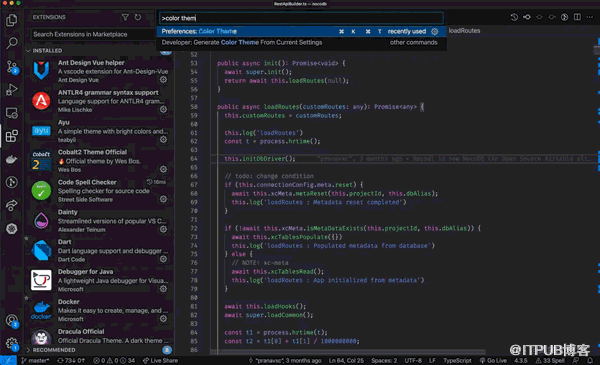Open manage gear for ANTLR4 grammar extension
Screen dimensions: 600x365
163,109
